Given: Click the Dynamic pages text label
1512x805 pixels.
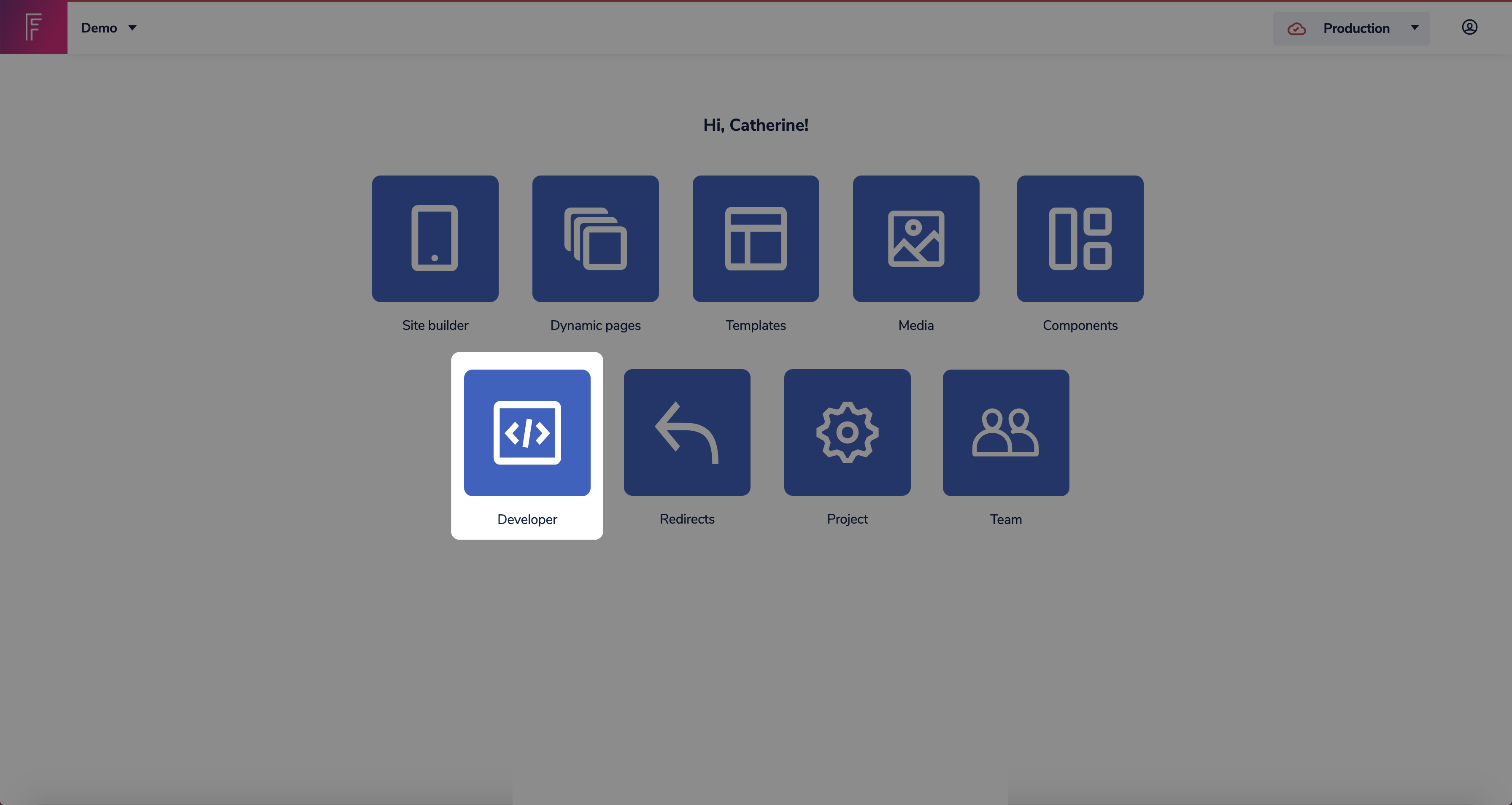Looking at the screenshot, I should (x=595, y=325).
